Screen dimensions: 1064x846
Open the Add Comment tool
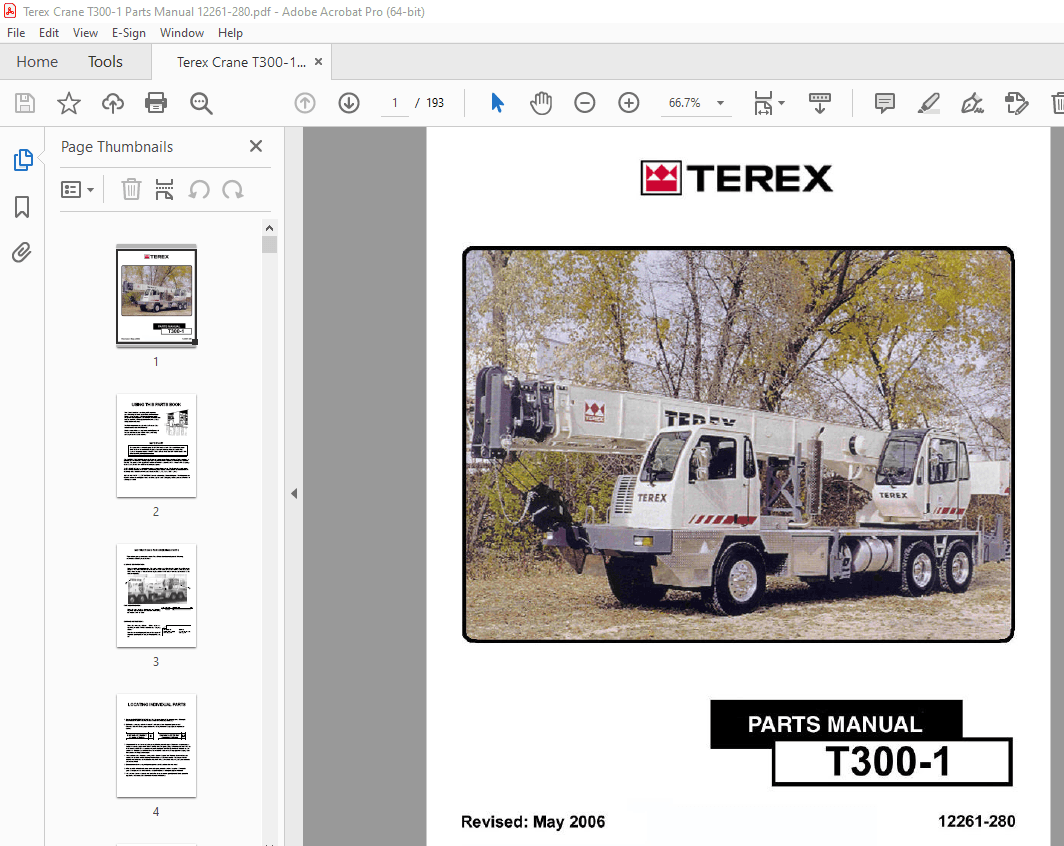click(x=884, y=103)
